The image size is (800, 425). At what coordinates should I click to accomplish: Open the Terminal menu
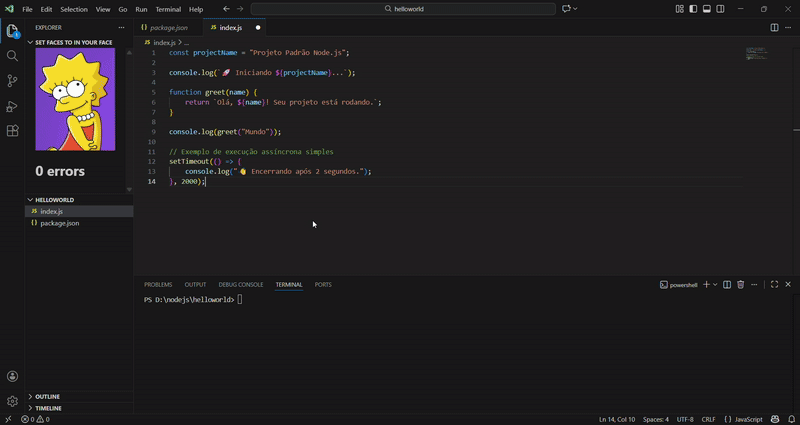click(x=168, y=9)
